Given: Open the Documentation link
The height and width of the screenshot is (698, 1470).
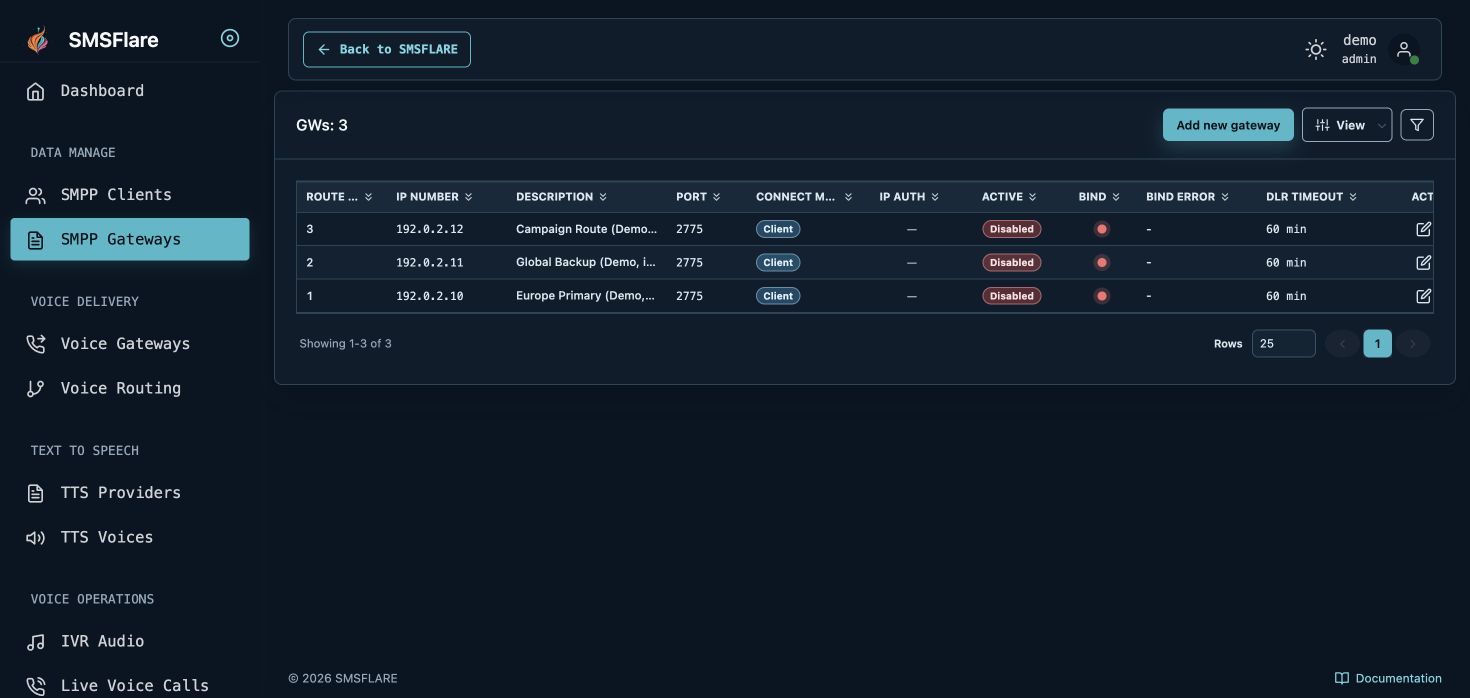Looking at the screenshot, I should point(1388,678).
